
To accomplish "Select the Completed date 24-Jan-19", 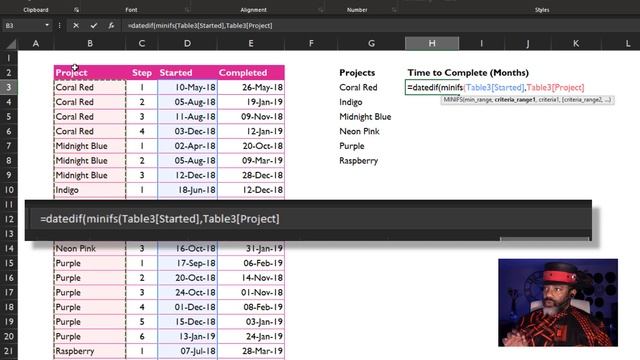I will 251,336.
